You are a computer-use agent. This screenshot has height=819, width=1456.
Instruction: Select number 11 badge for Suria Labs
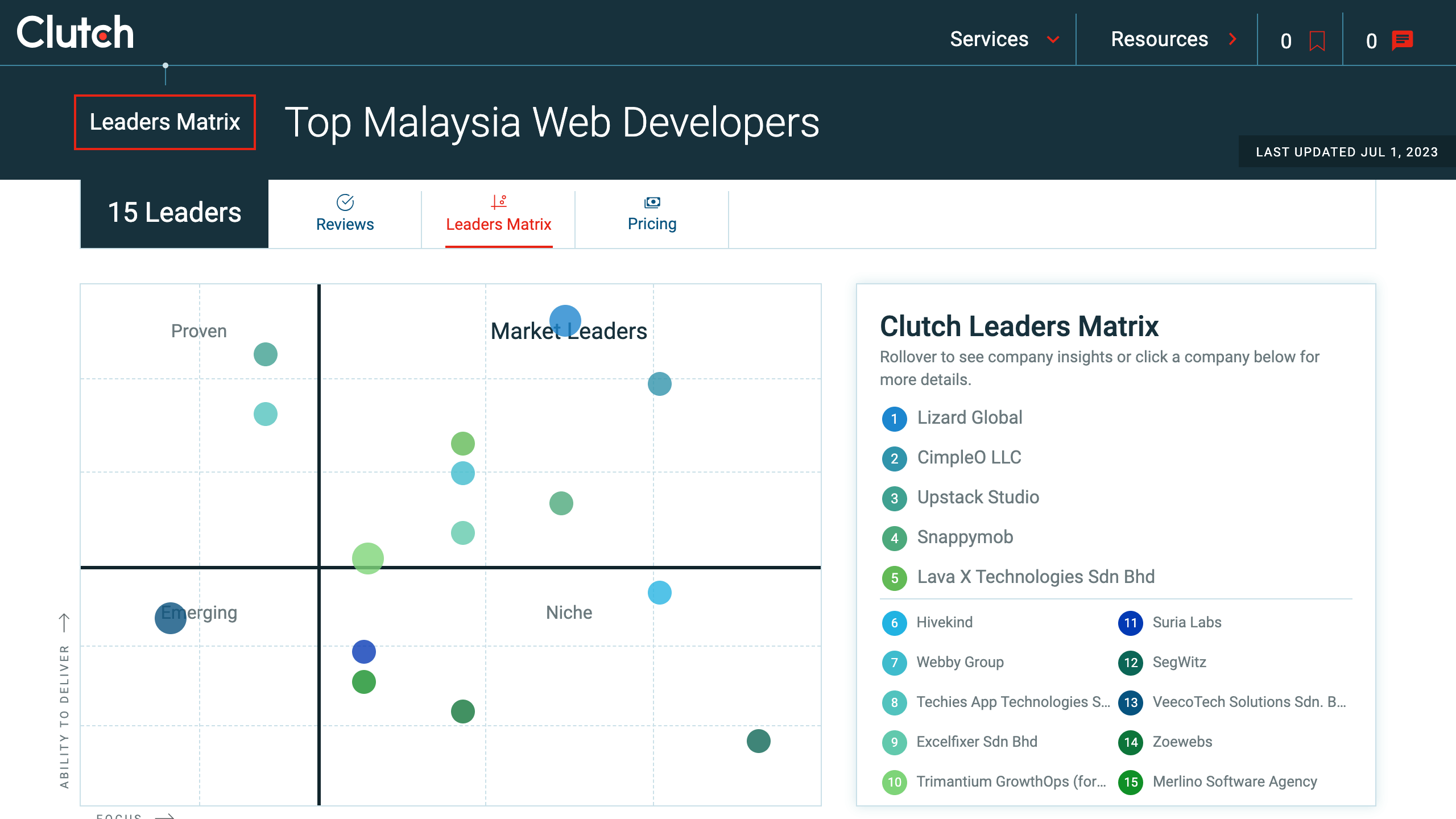pos(1131,623)
